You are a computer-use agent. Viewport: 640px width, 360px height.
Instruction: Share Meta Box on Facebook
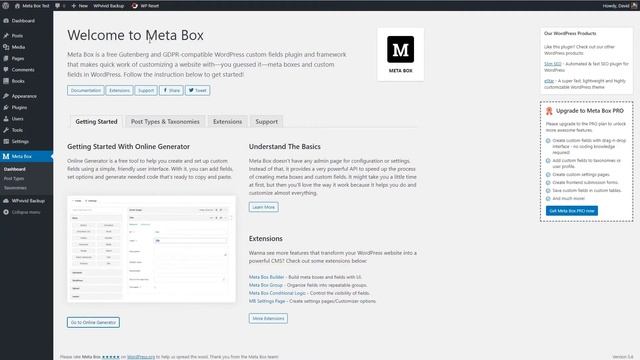point(171,90)
